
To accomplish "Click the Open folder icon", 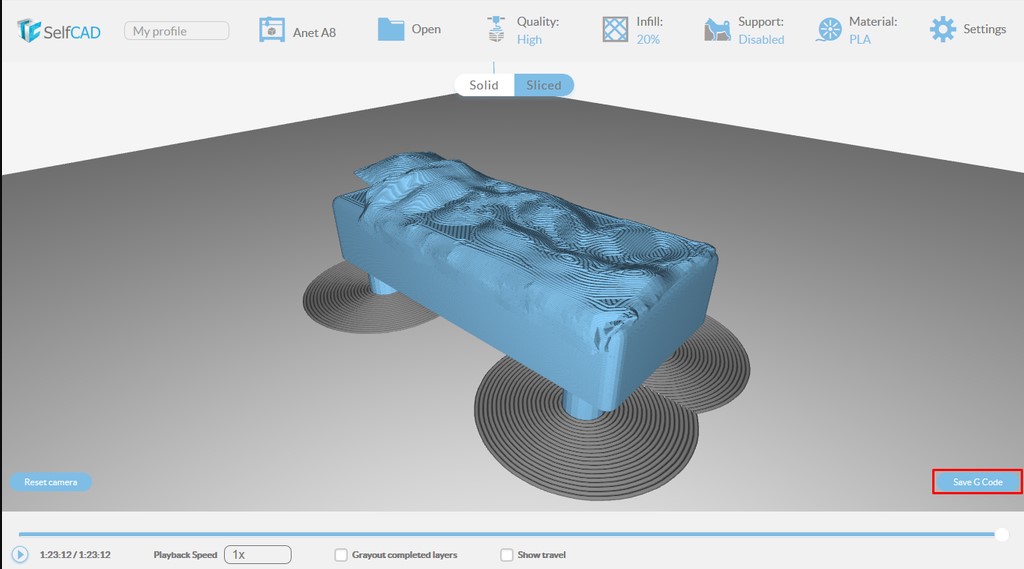I will 391,29.
